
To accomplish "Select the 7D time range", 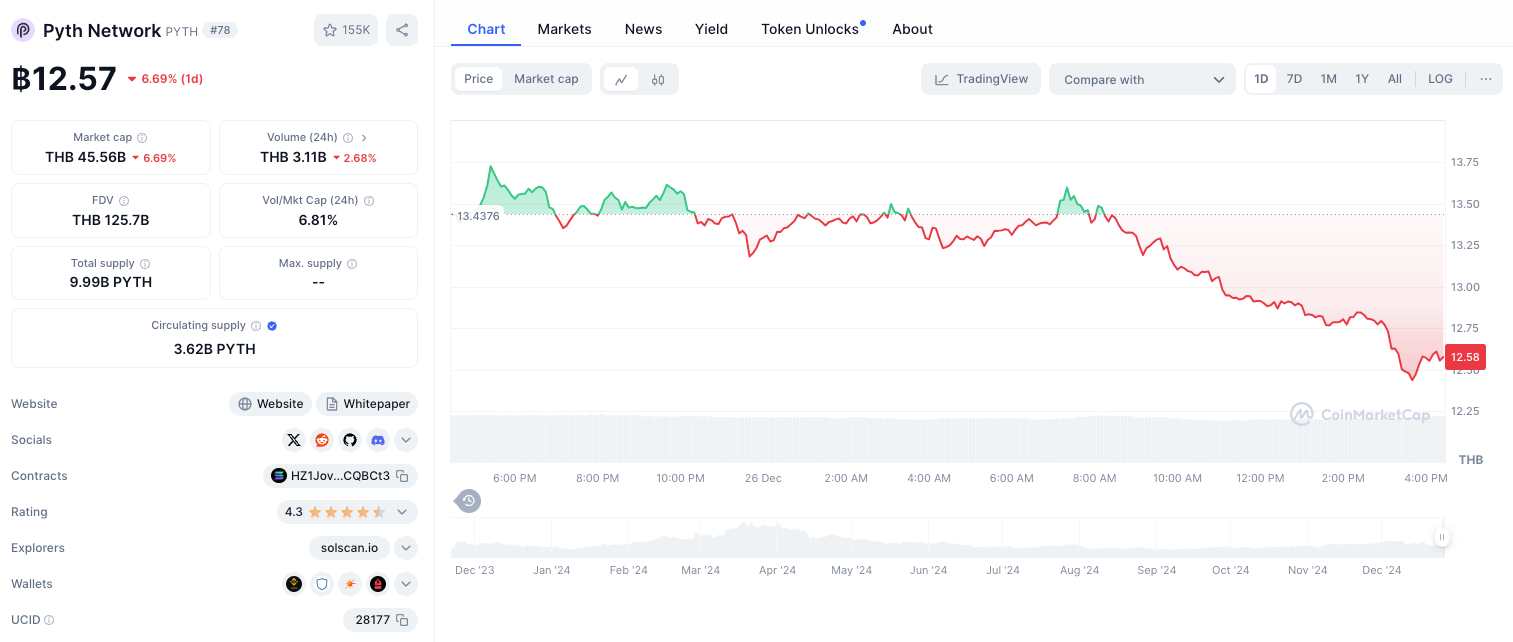I will 1294,79.
